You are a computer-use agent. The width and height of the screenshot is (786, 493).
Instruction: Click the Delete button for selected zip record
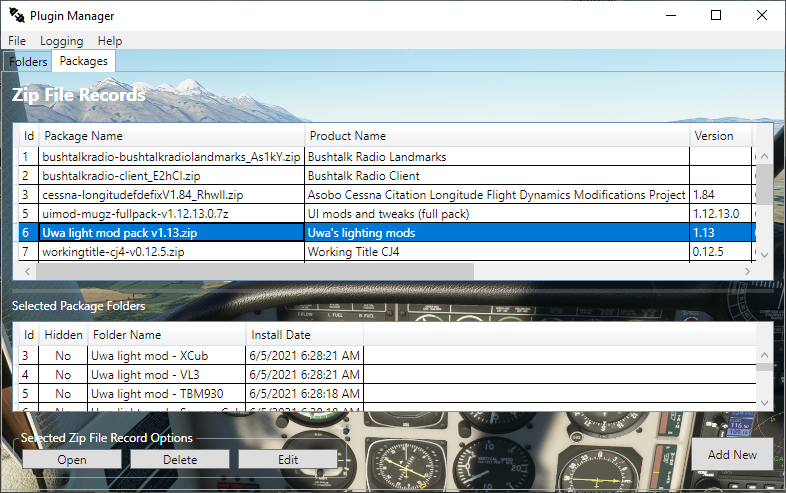[x=180, y=459]
